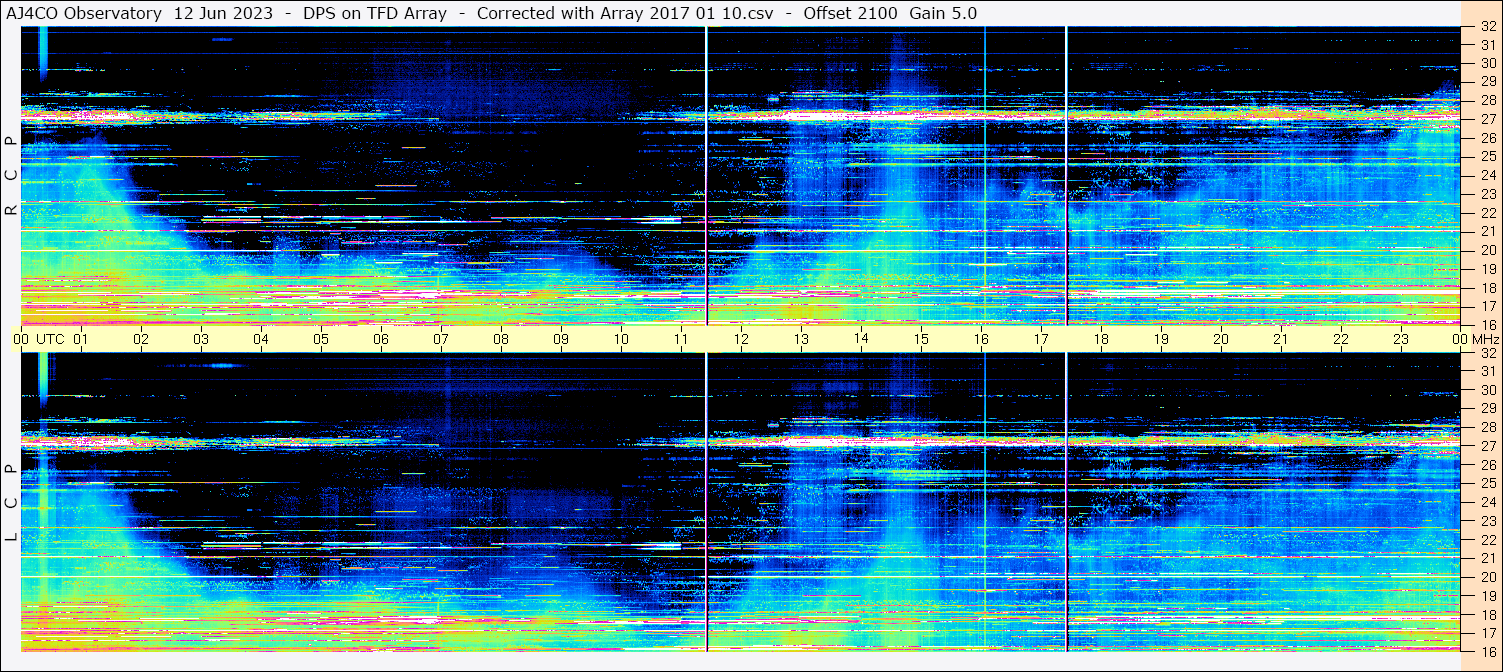The height and width of the screenshot is (672, 1503).
Task: Select the "01" hour tick label
Action: click(x=81, y=339)
